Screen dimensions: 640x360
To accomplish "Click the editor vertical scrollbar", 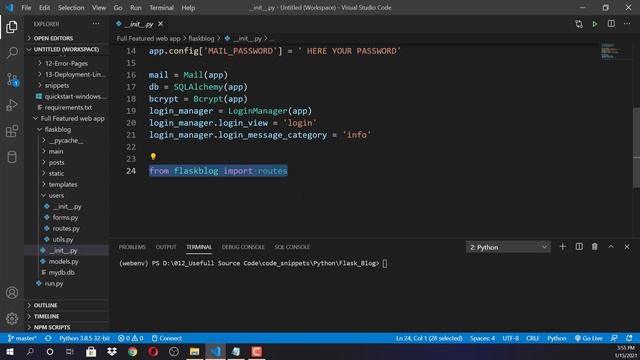I will coord(636,147).
